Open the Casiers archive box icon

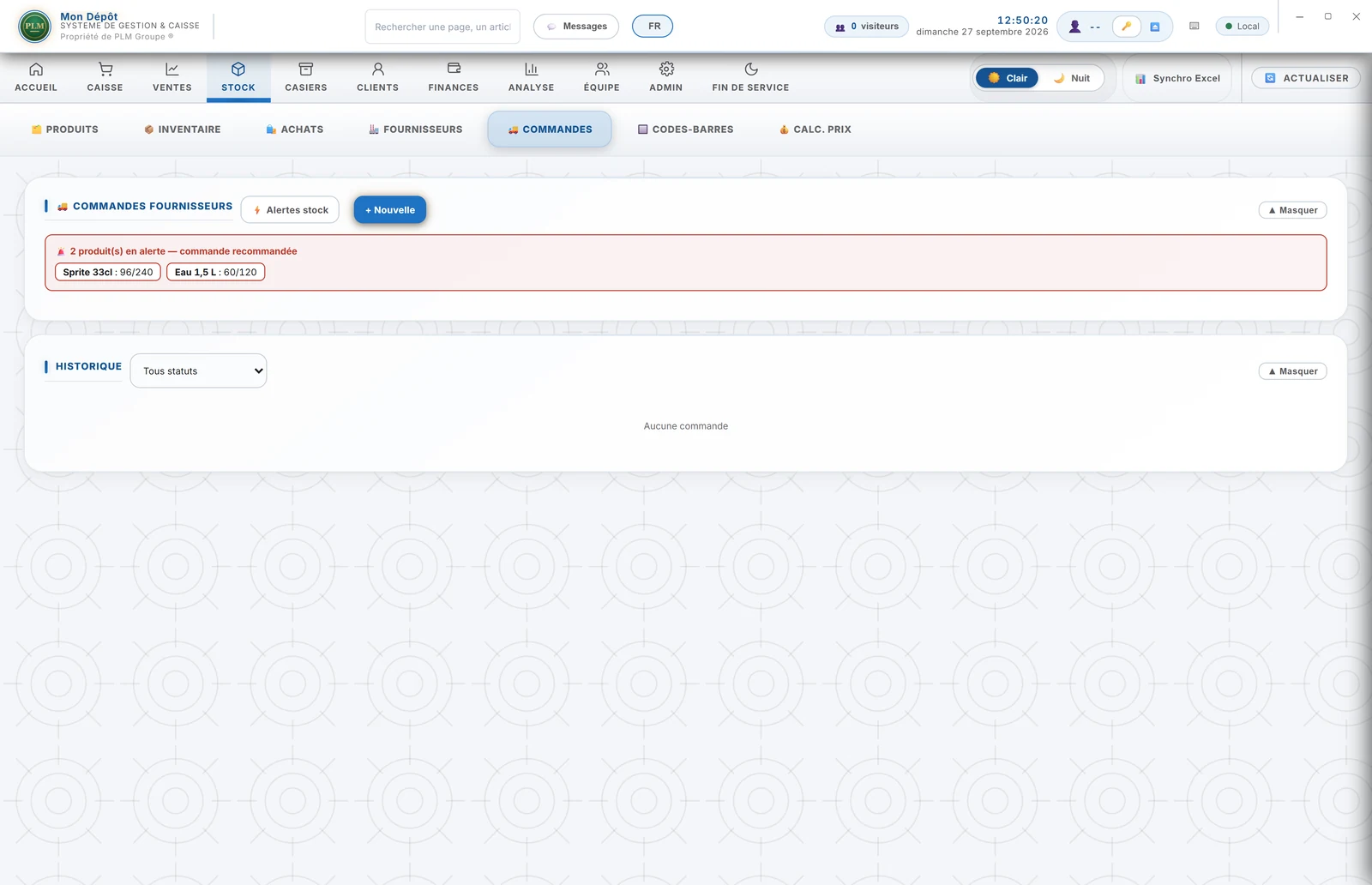(306, 69)
